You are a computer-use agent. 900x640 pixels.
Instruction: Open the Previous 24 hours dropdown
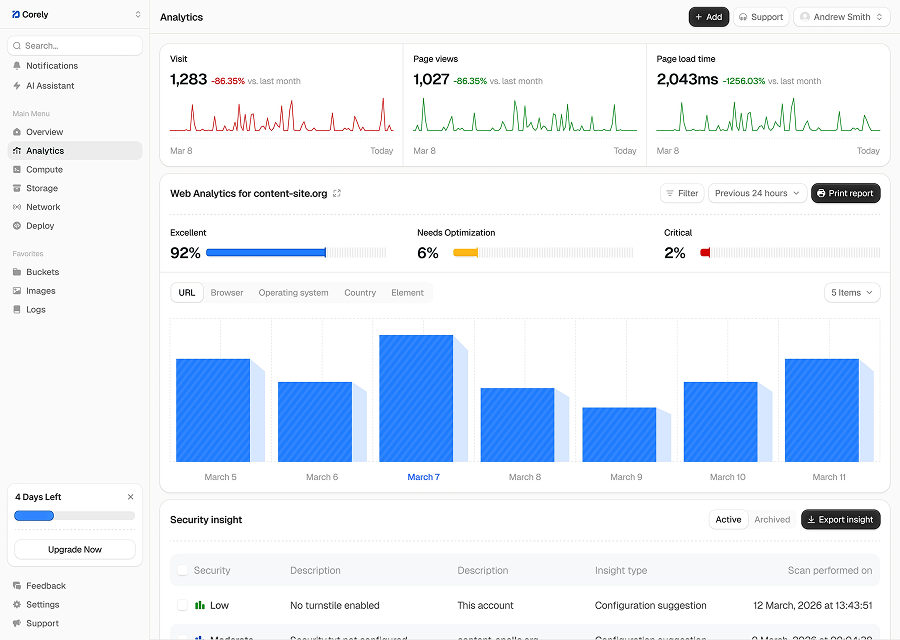tap(758, 193)
